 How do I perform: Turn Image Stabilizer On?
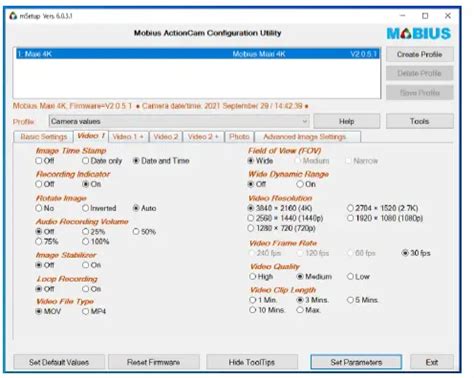(92, 265)
